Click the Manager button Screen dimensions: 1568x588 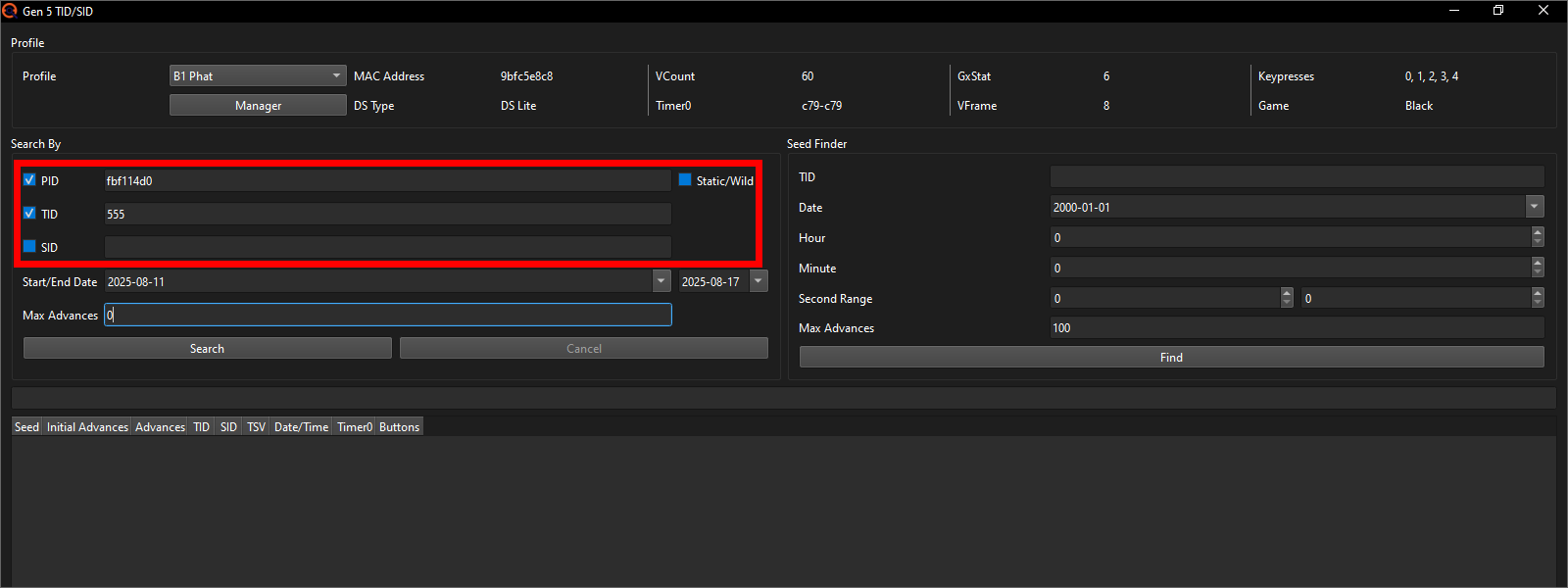(x=258, y=105)
